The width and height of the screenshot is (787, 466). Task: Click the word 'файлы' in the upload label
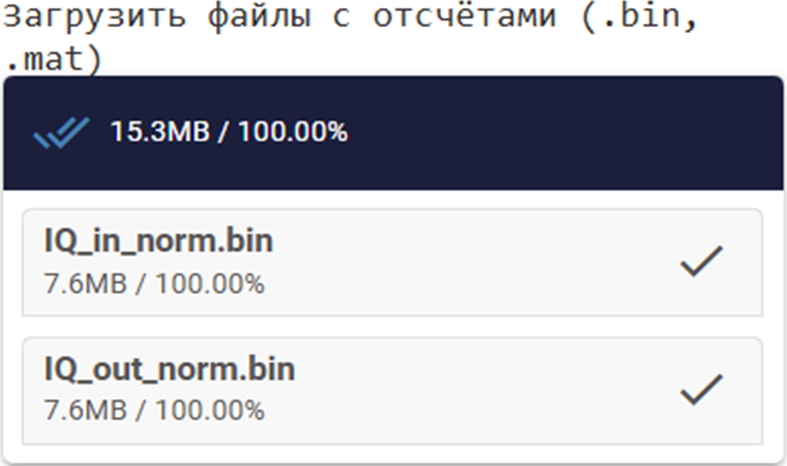point(259,18)
